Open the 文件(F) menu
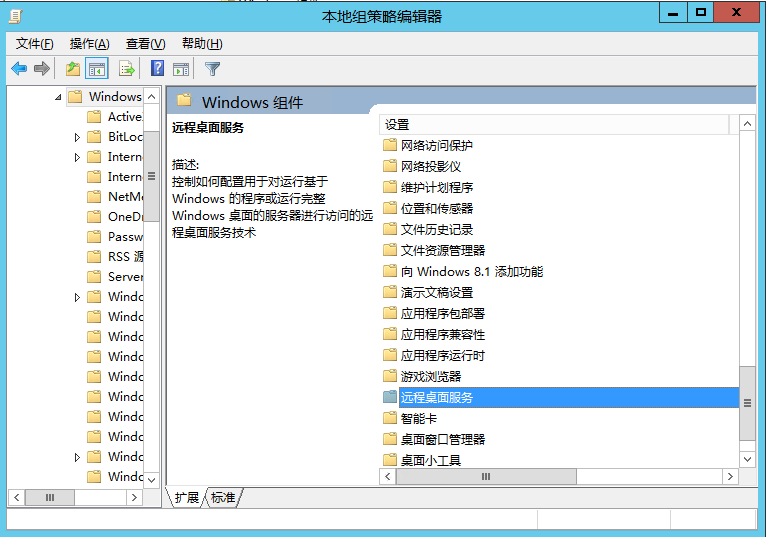The image size is (766, 537). coord(34,44)
